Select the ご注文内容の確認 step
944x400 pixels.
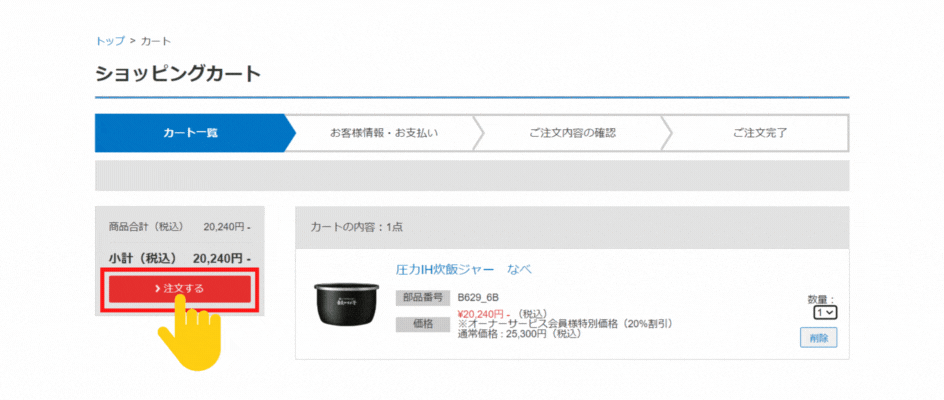[573, 133]
